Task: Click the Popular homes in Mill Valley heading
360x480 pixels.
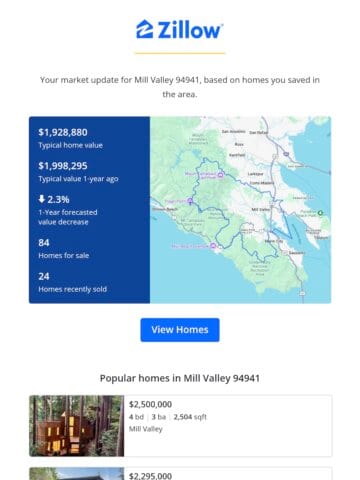Action: pyautogui.click(x=180, y=378)
